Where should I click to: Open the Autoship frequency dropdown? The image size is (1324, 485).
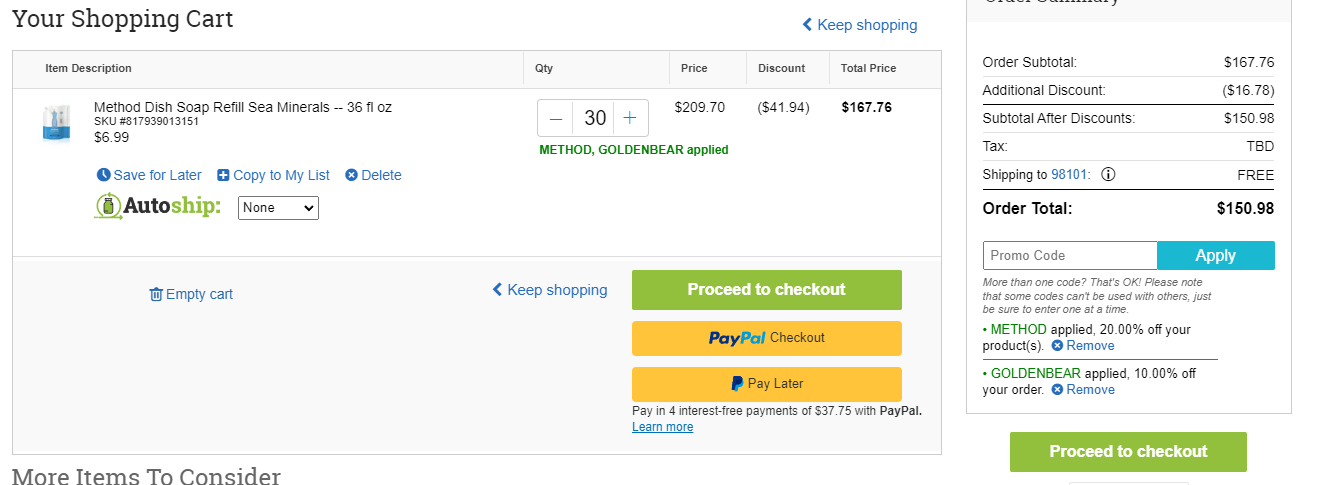coord(278,208)
